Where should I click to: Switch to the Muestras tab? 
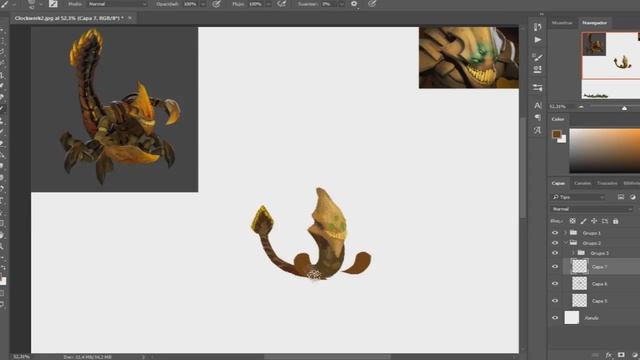pos(562,23)
